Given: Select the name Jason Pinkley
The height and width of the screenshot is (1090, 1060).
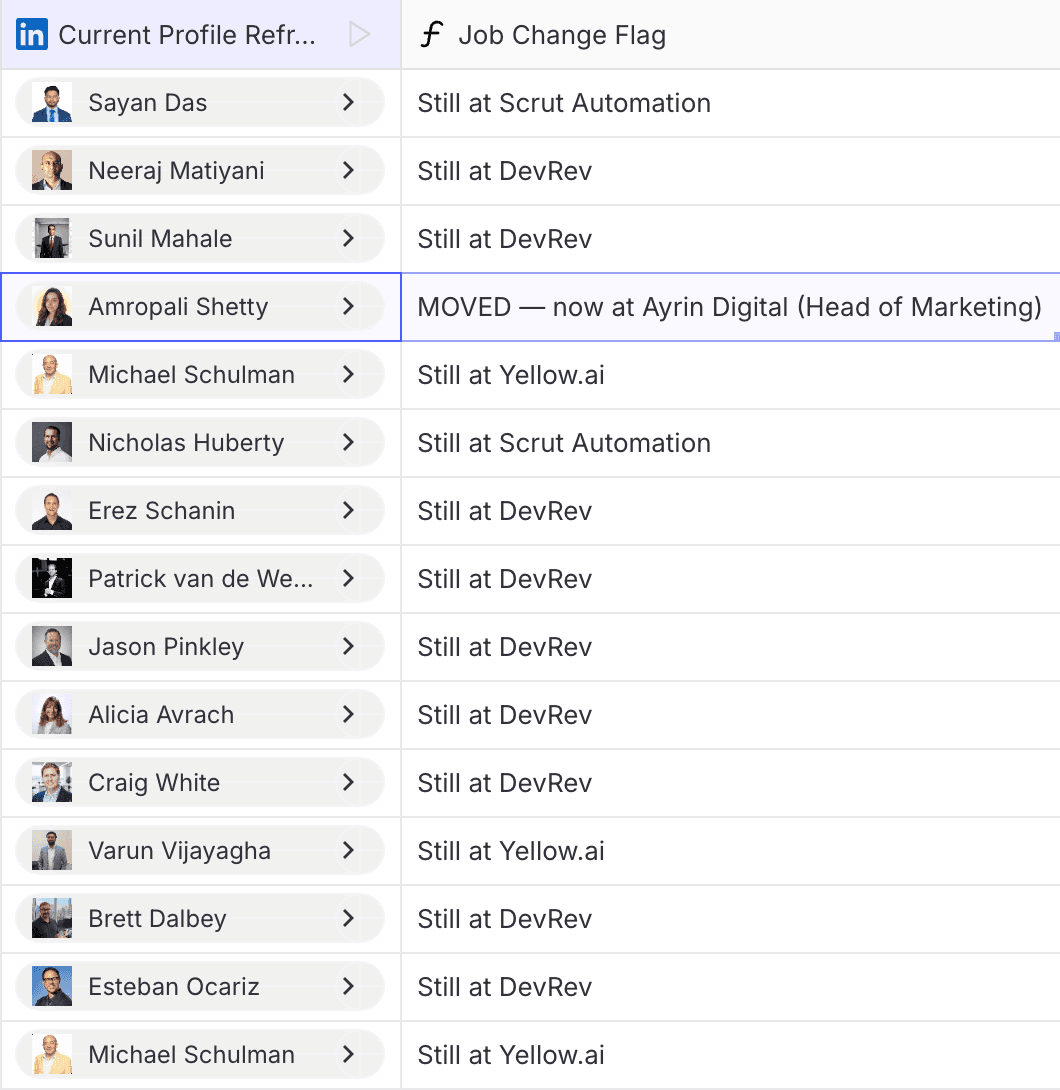Looking at the screenshot, I should click(166, 647).
